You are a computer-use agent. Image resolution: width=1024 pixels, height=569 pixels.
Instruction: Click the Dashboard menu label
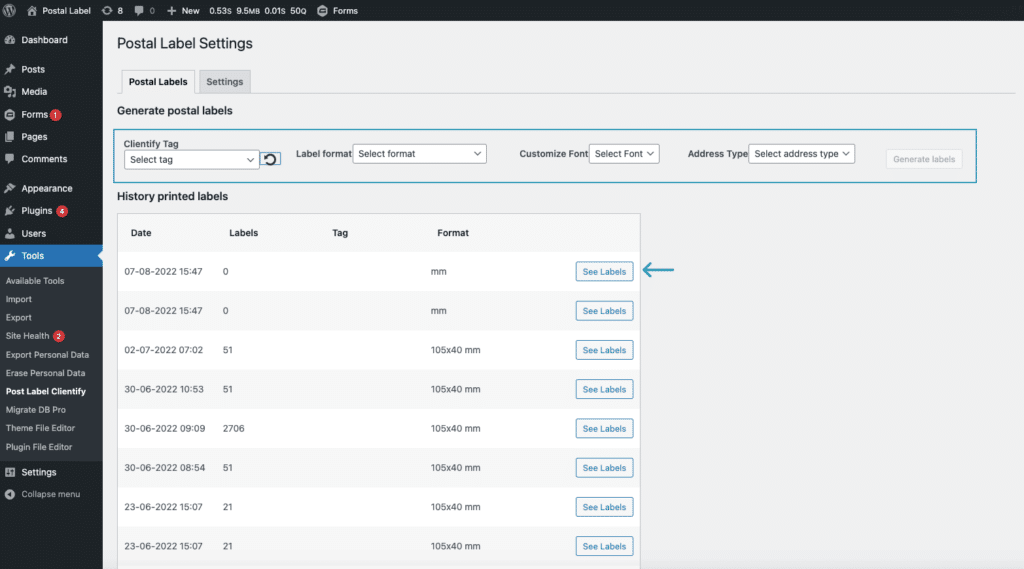(x=44, y=40)
